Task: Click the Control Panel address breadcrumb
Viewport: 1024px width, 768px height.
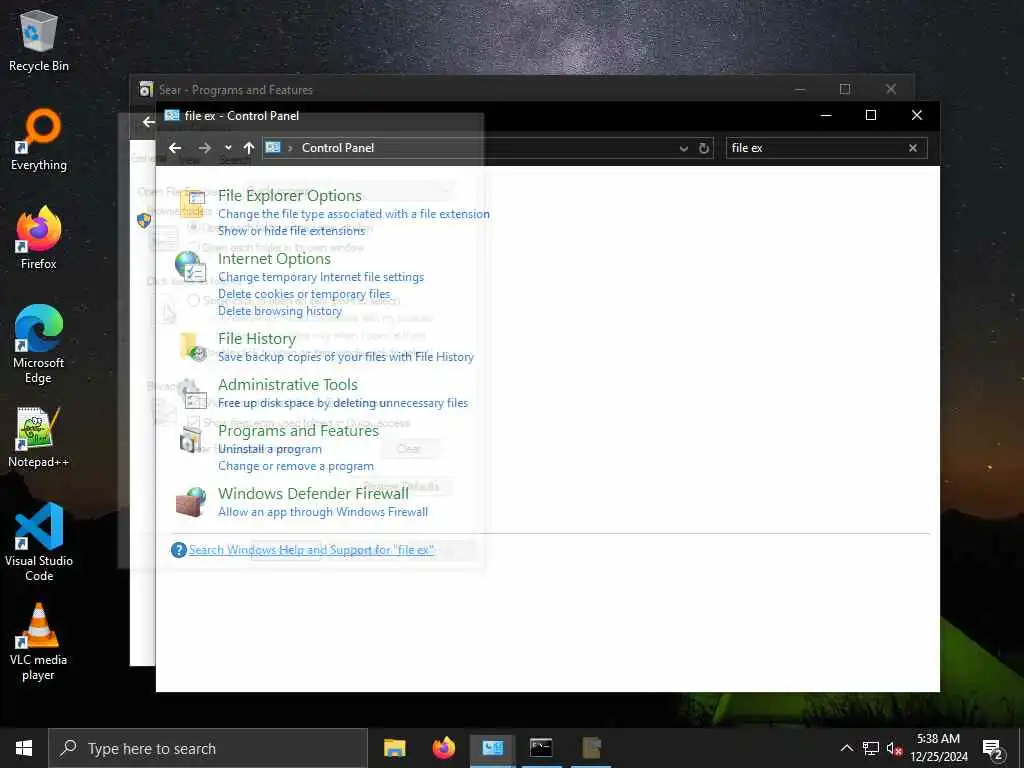Action: (338, 148)
